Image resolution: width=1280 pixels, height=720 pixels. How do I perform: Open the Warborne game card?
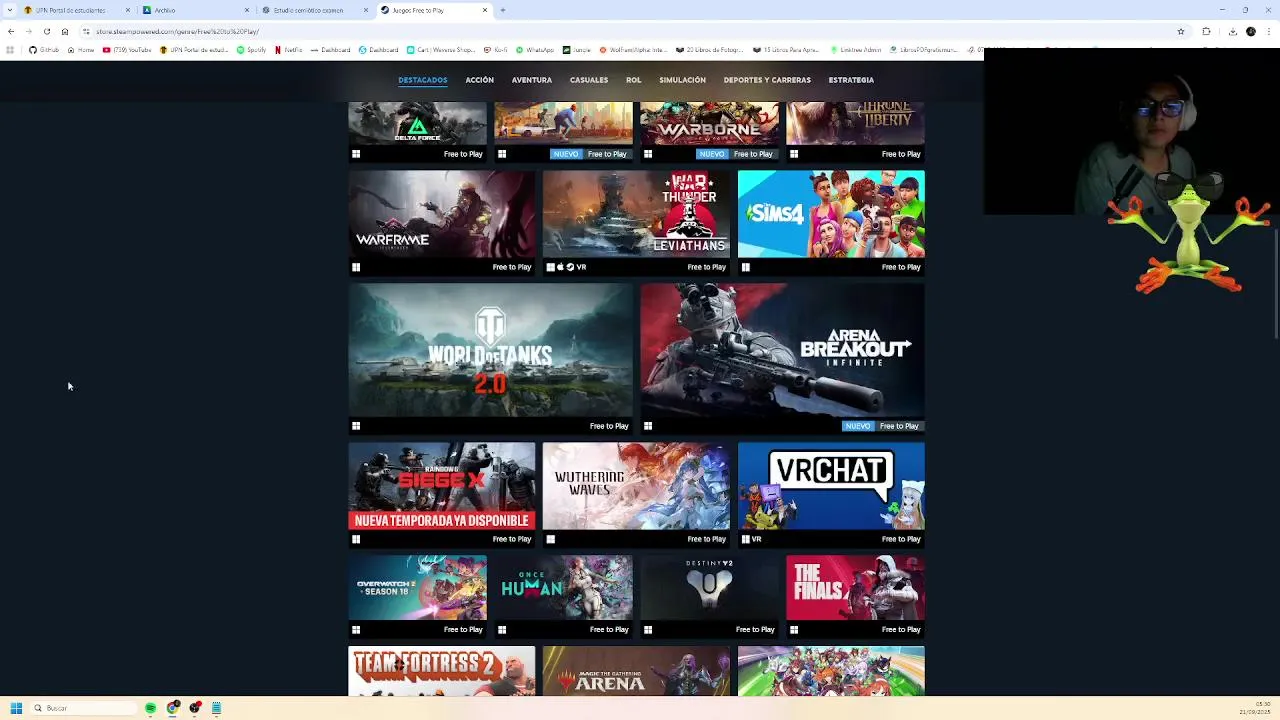click(x=709, y=131)
